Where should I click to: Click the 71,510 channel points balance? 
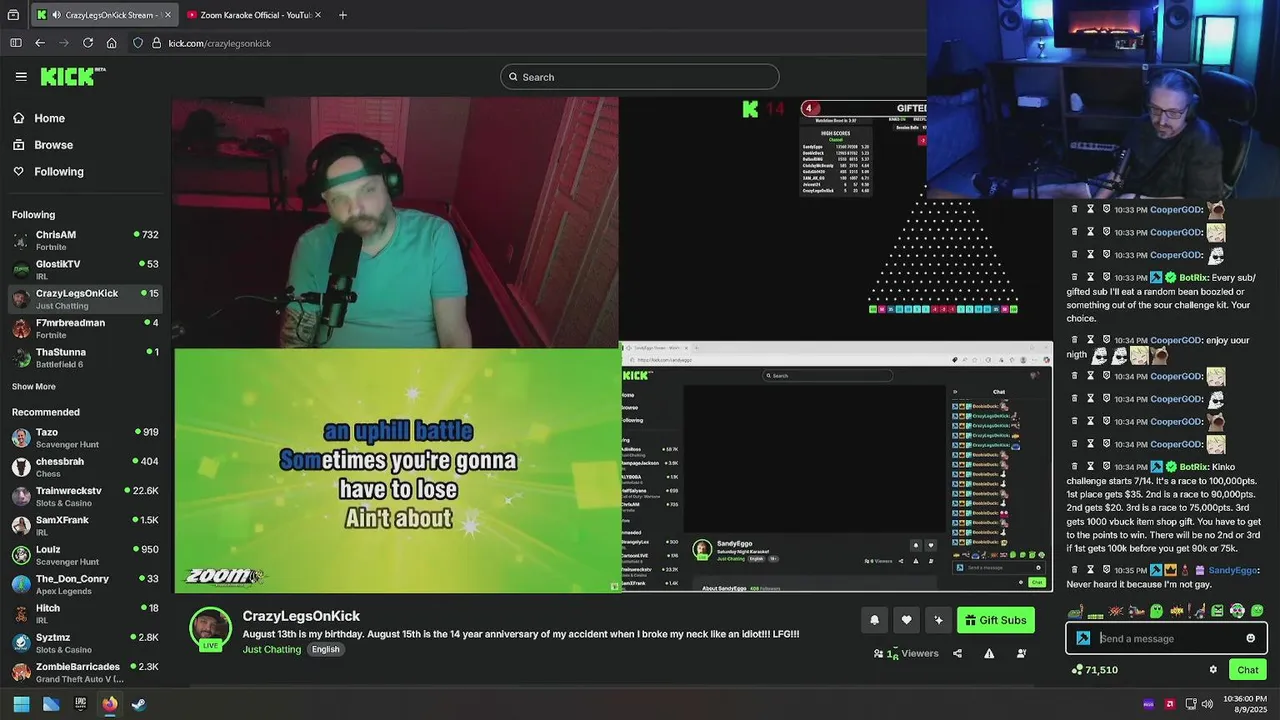tap(1094, 670)
